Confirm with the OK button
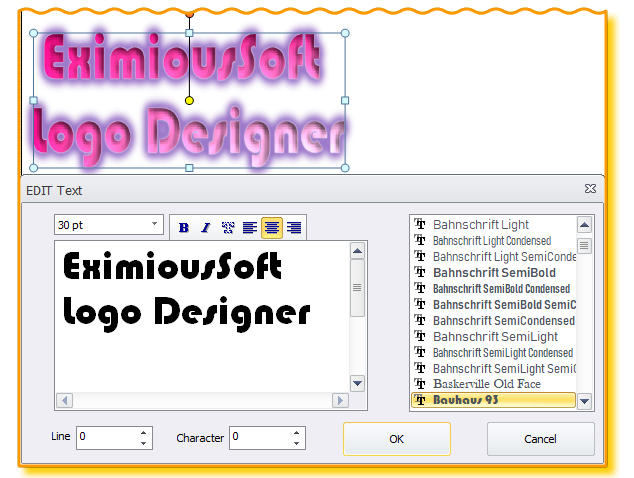Viewport: 634px width, 478px height. click(x=397, y=439)
